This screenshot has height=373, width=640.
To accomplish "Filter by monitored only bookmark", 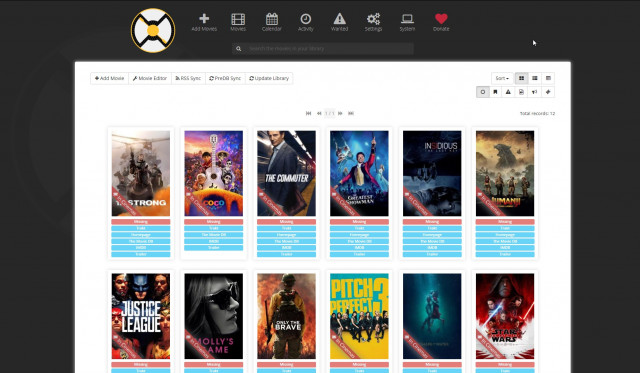I will pyautogui.click(x=496, y=92).
